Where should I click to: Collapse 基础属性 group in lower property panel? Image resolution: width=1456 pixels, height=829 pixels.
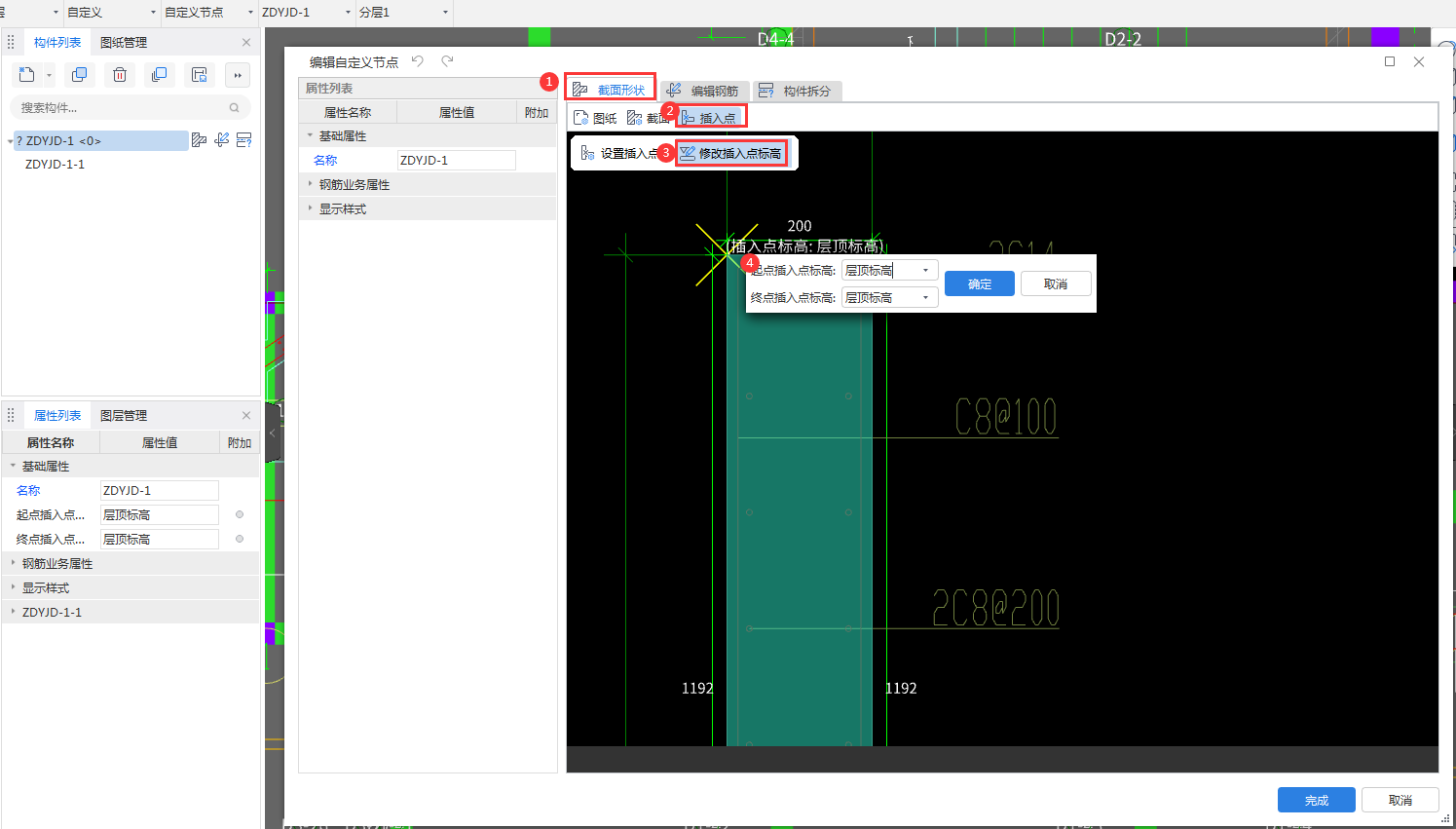pyautogui.click(x=13, y=467)
